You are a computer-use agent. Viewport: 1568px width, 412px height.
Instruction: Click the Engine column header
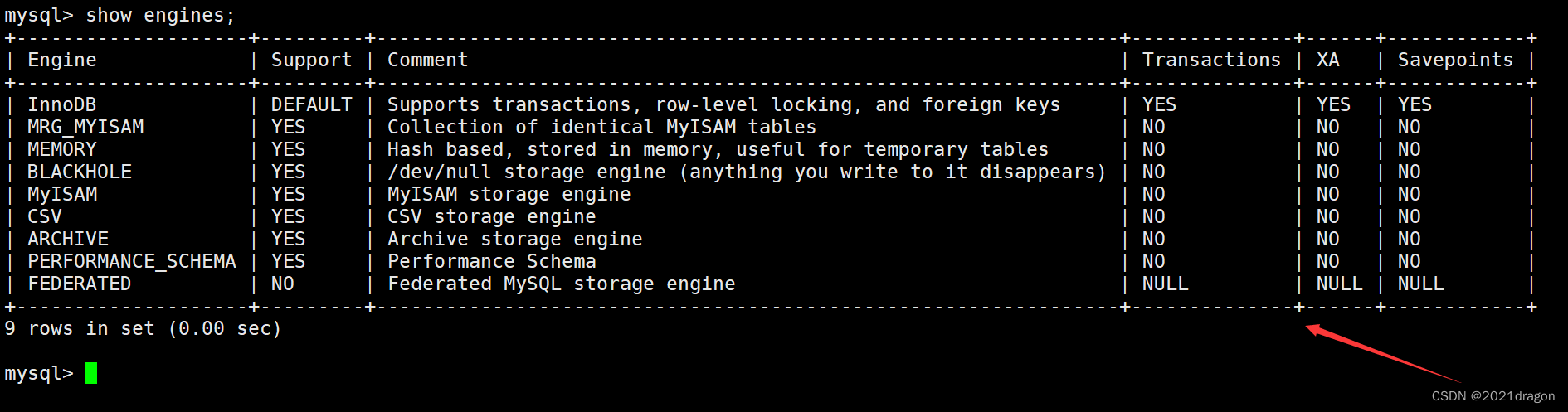[x=62, y=61]
